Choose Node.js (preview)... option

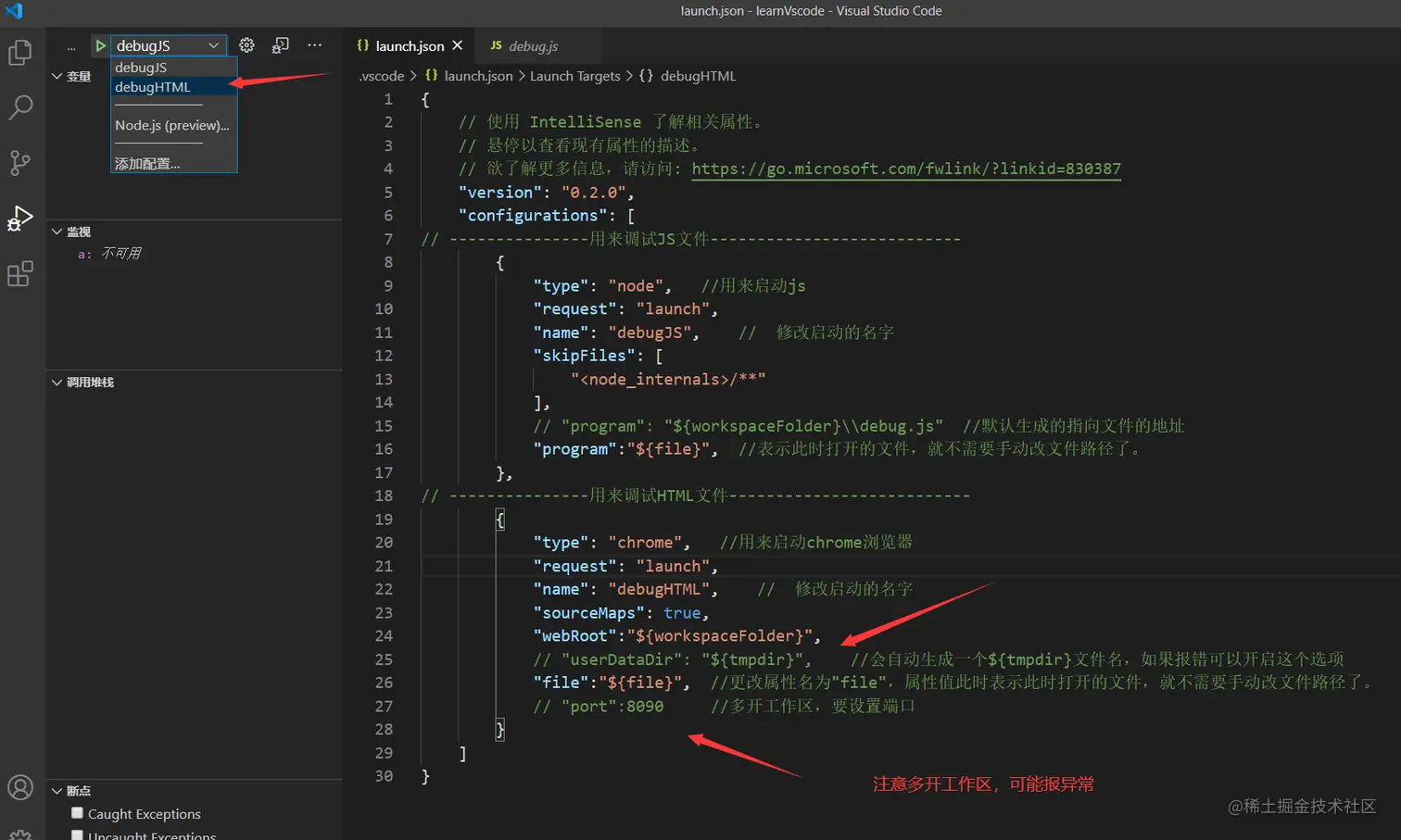click(174, 125)
